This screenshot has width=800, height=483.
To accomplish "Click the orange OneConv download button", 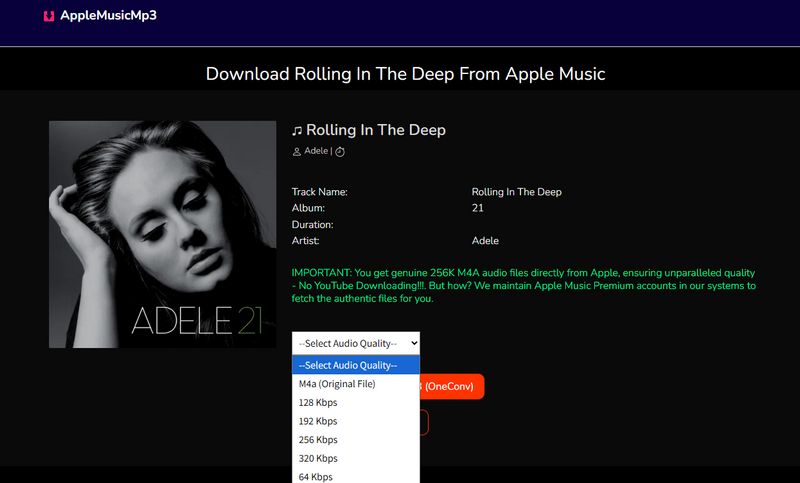I will click(x=452, y=386).
